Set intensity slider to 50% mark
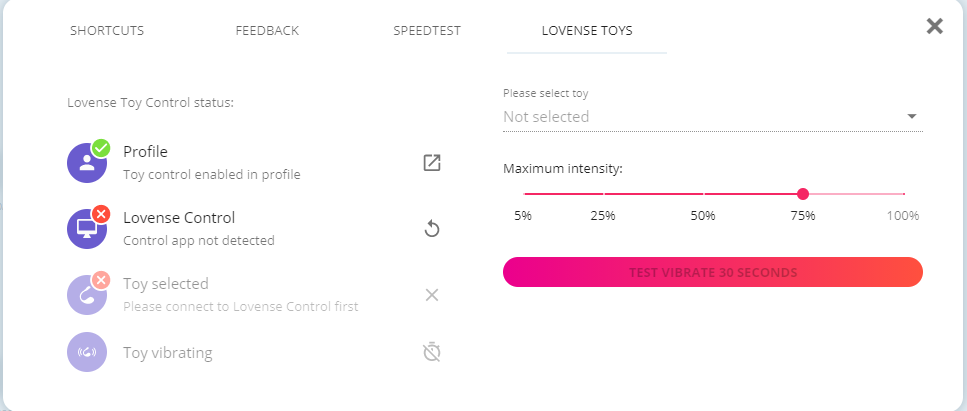This screenshot has width=967, height=411. (x=703, y=194)
